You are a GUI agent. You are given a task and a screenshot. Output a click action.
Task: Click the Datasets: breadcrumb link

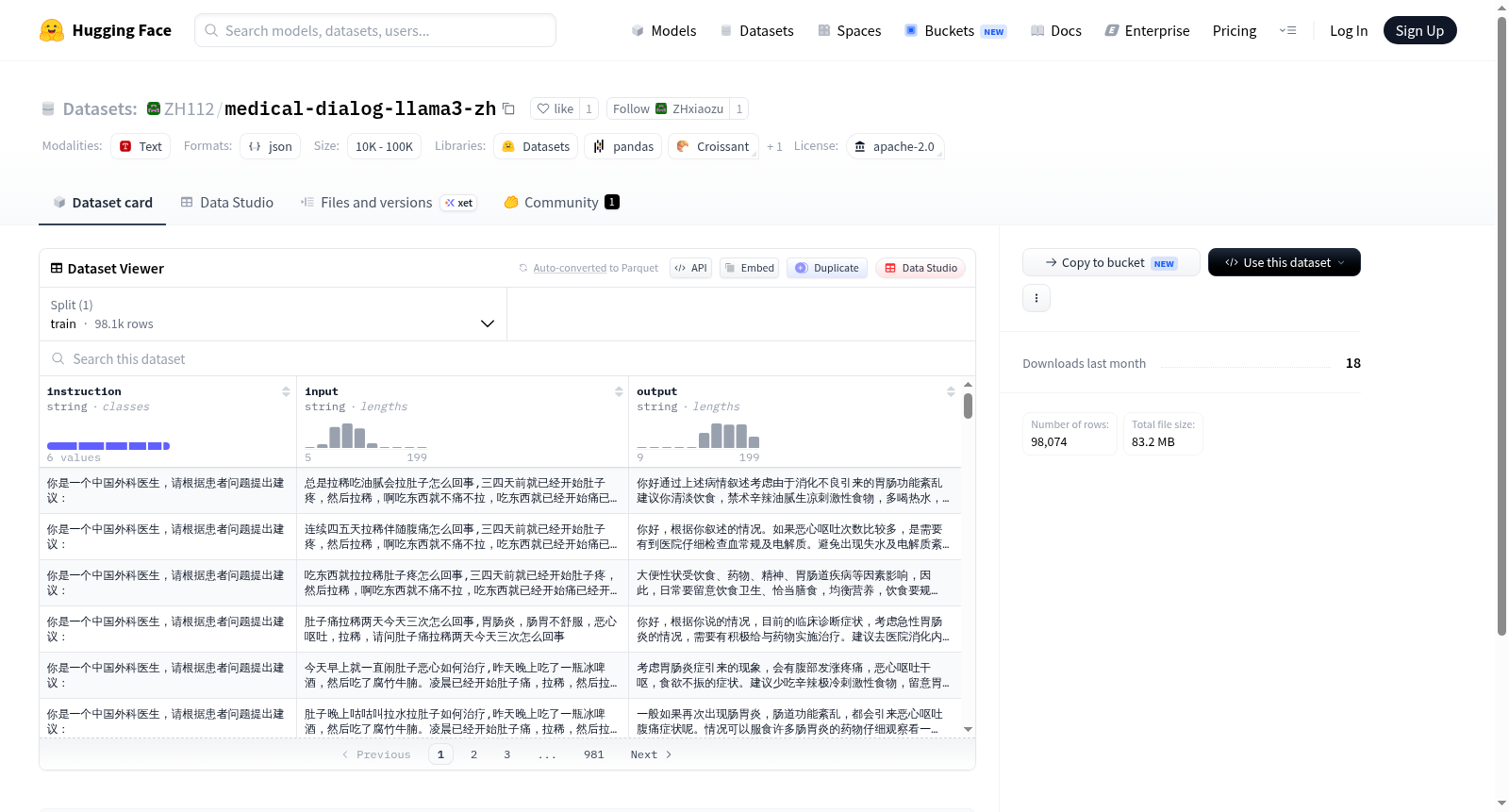pyautogui.click(x=100, y=108)
